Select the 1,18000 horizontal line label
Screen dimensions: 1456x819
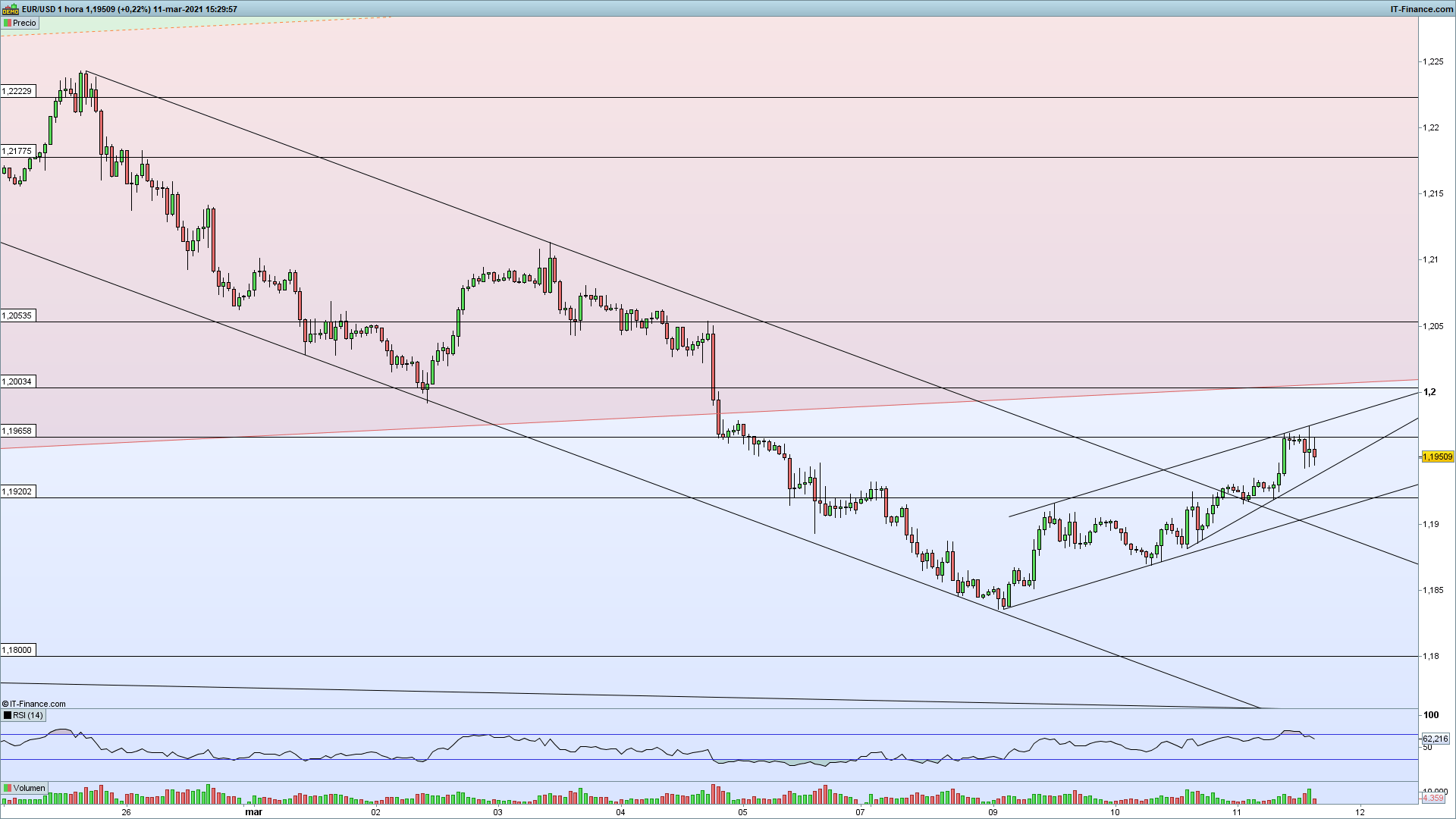[x=17, y=650]
